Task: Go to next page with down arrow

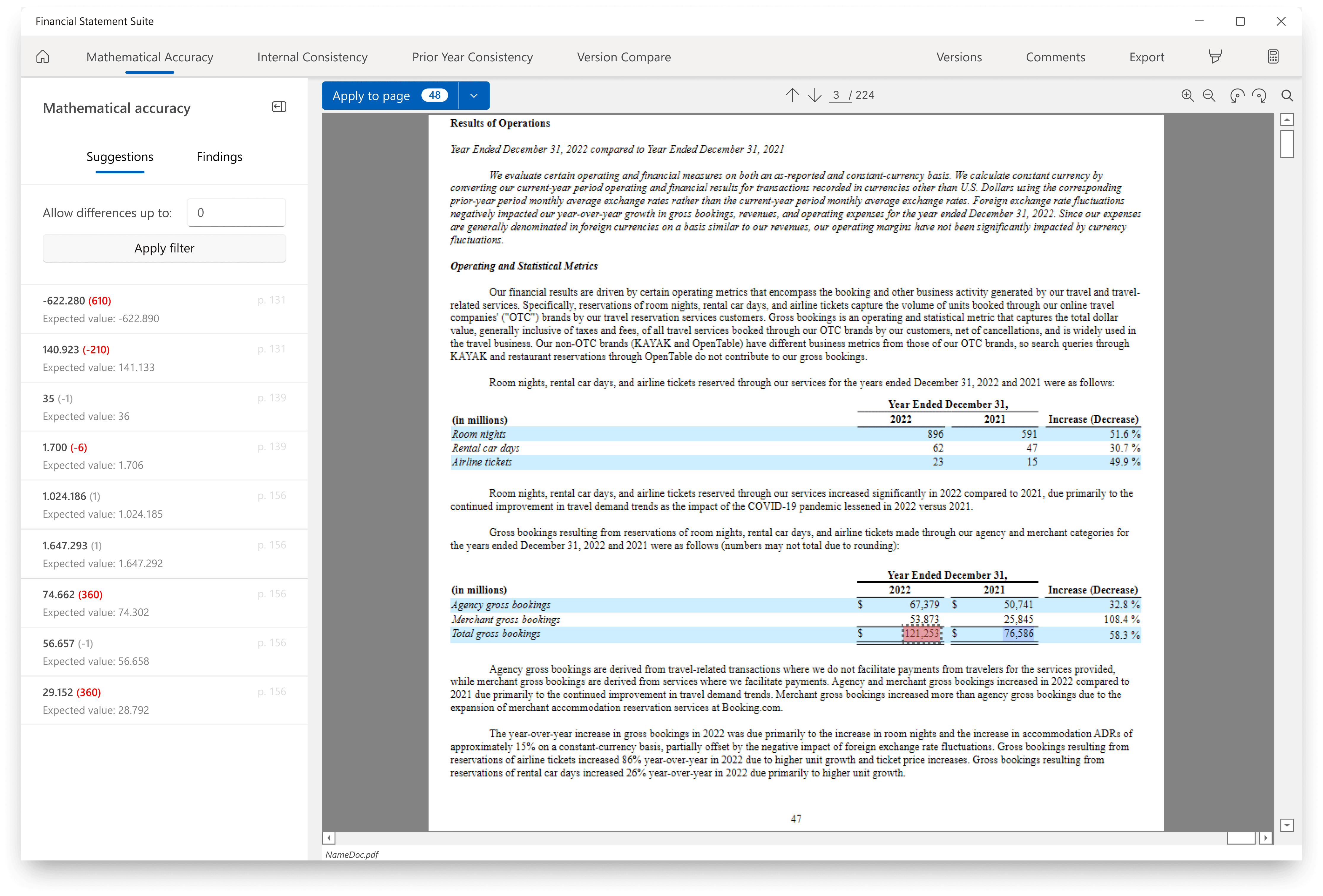Action: [x=815, y=95]
